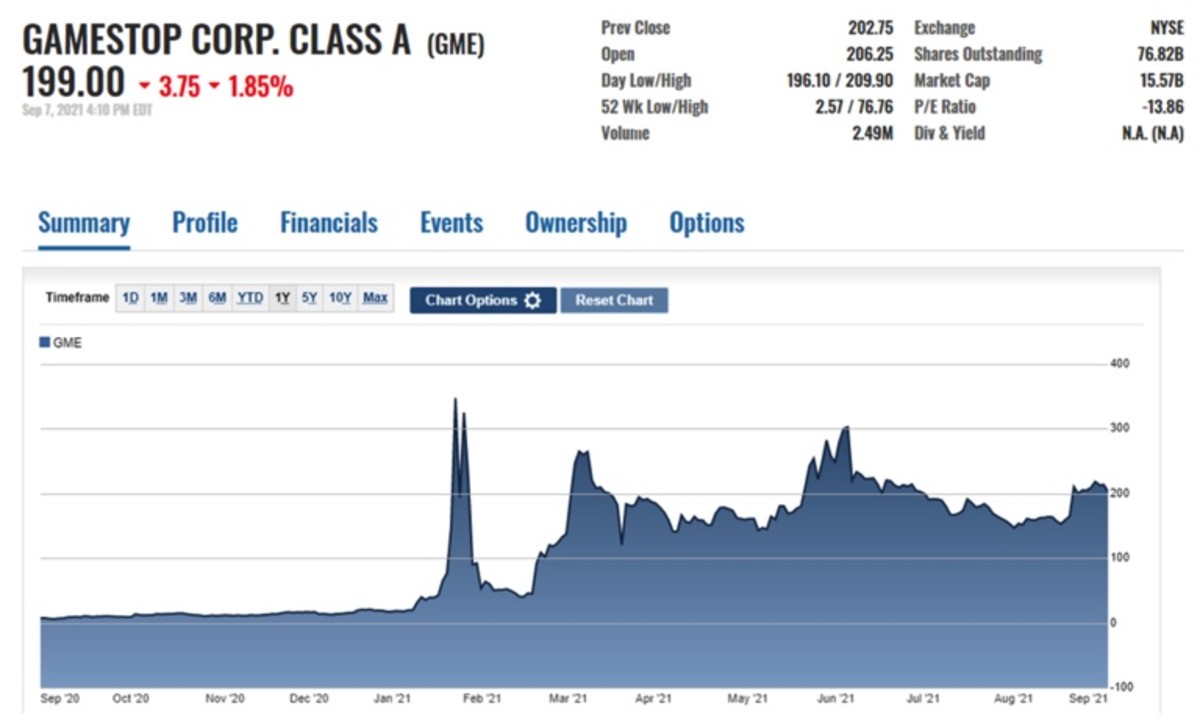This screenshot has height=723, width=1200.
Task: Click the Reset Chart button
Action: (x=614, y=300)
